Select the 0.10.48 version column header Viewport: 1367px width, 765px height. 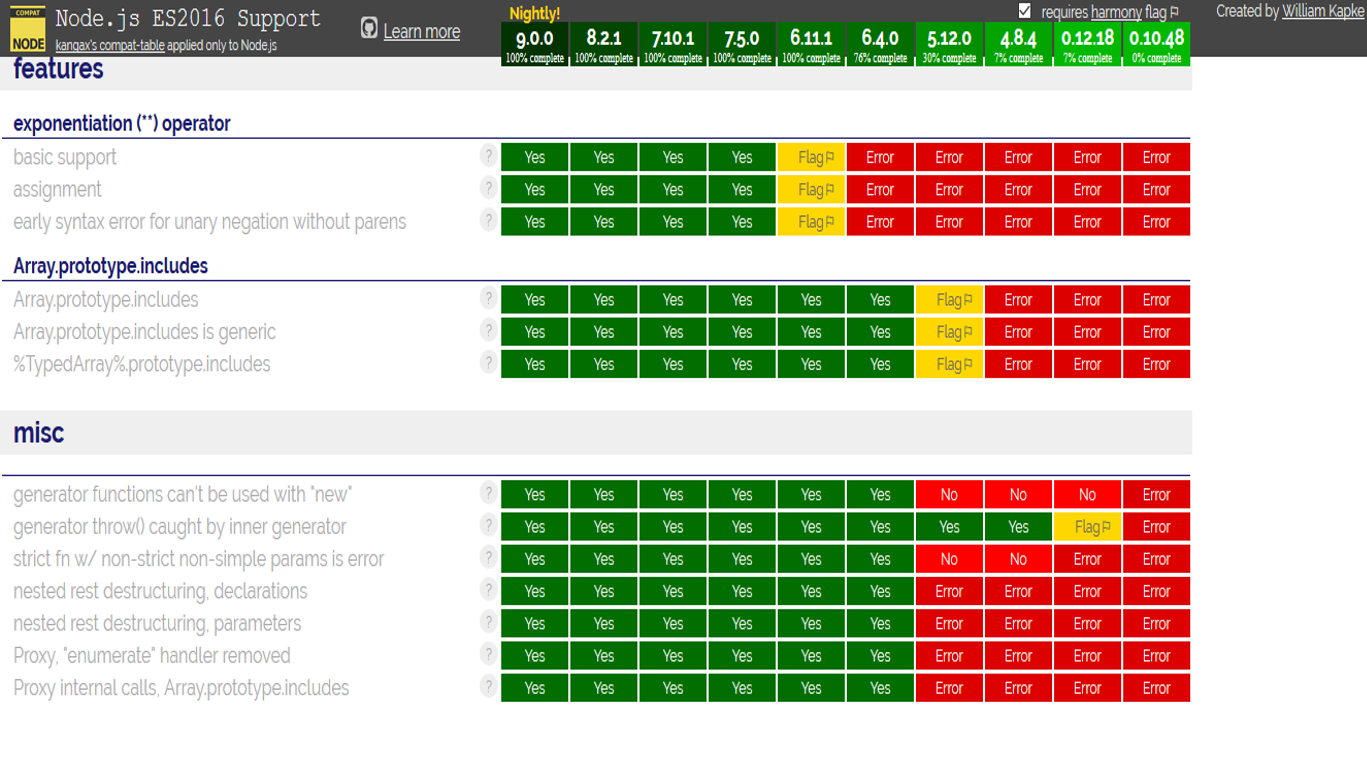point(1156,44)
